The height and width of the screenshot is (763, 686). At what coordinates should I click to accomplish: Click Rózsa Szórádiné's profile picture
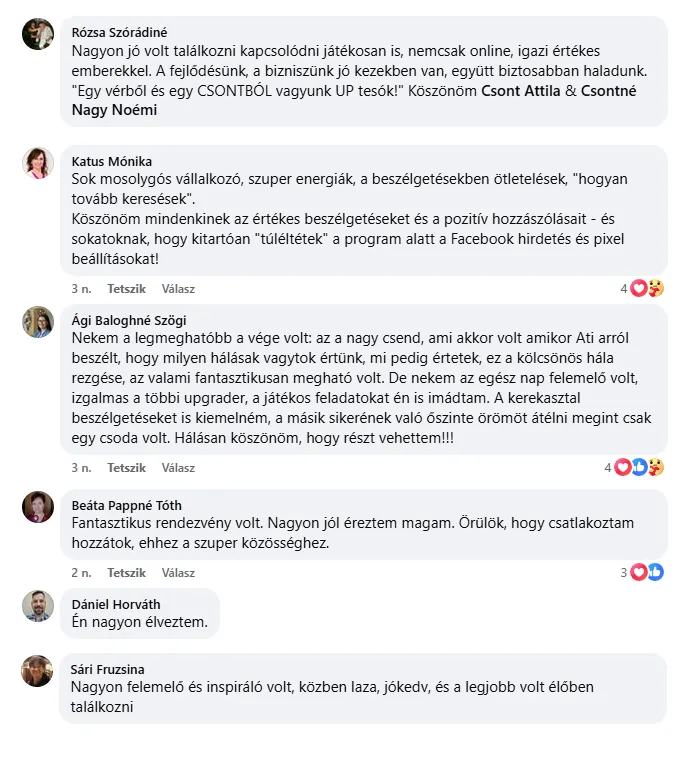[37, 34]
